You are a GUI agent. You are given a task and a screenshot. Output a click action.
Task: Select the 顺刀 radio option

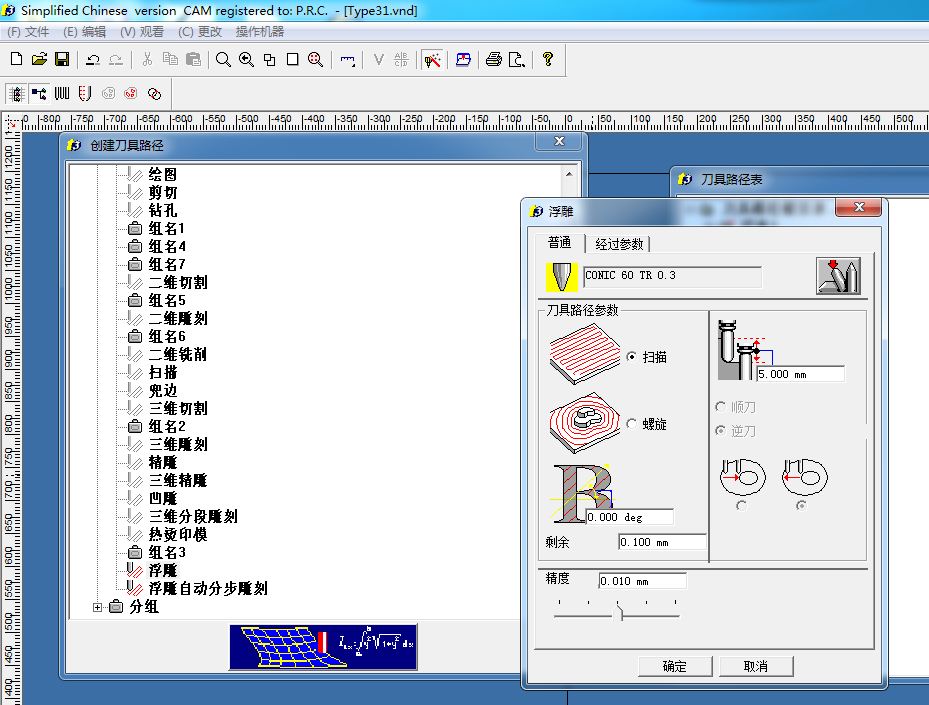click(x=720, y=406)
